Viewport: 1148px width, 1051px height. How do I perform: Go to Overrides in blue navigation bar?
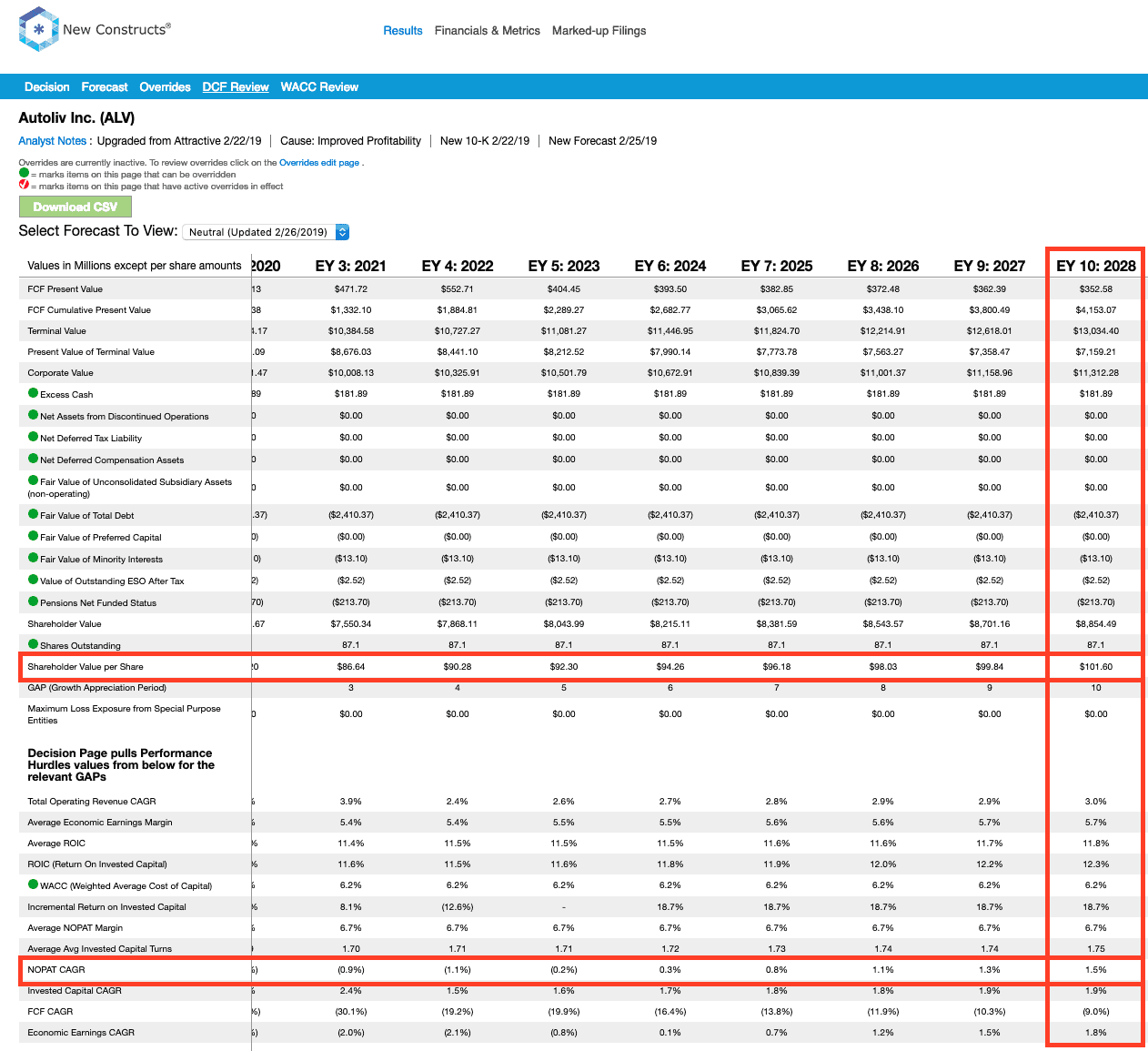pos(165,87)
